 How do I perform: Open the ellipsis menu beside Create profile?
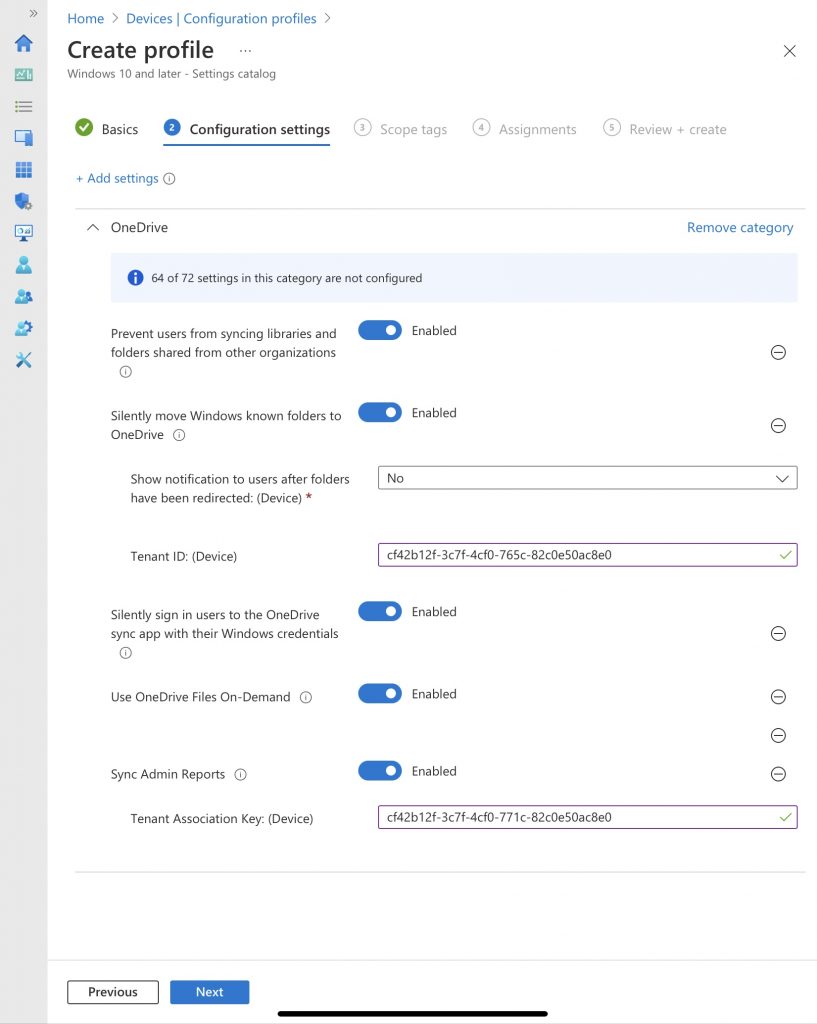tap(245, 51)
